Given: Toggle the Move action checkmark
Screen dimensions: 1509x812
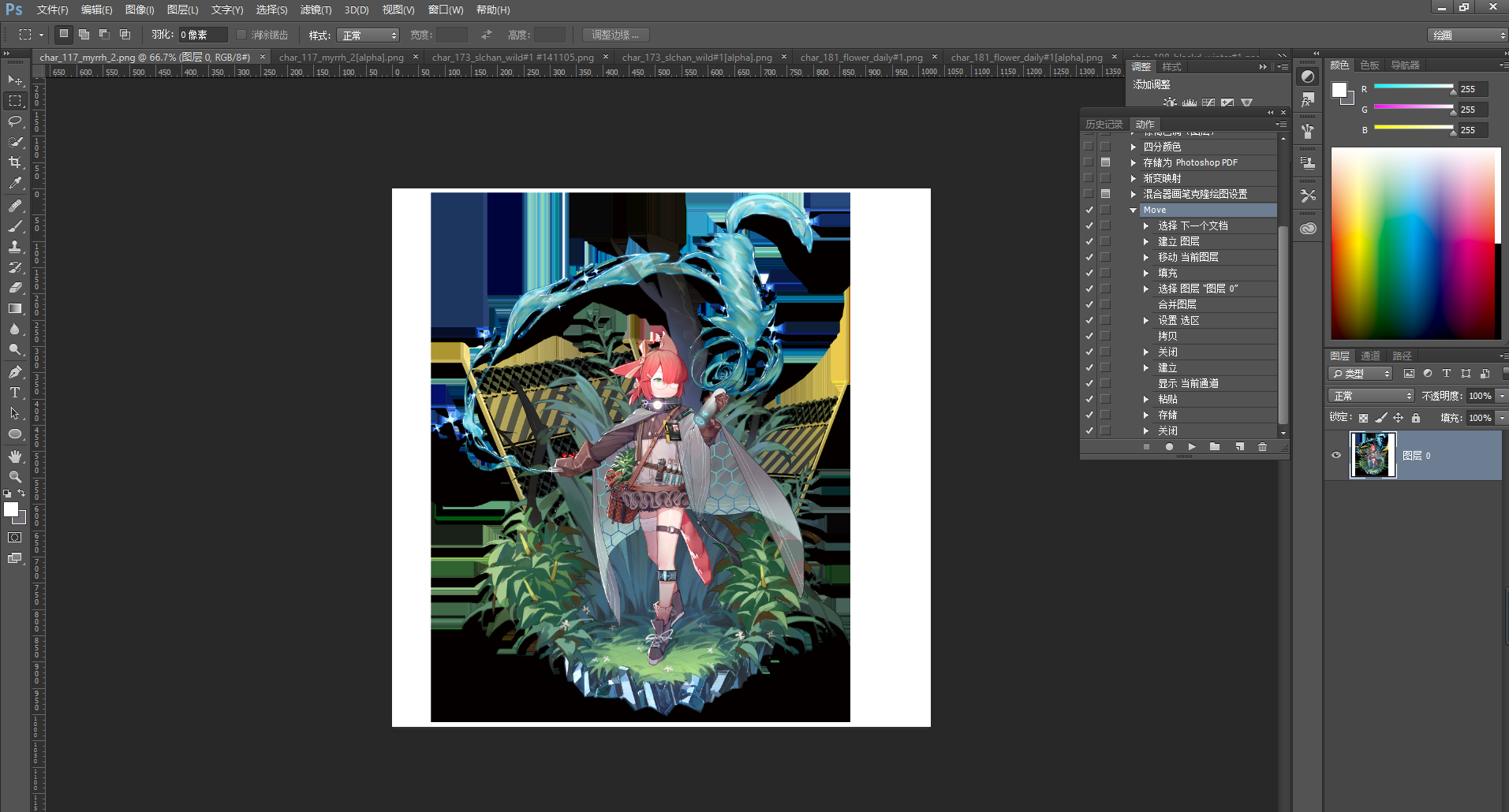Looking at the screenshot, I should coord(1089,210).
